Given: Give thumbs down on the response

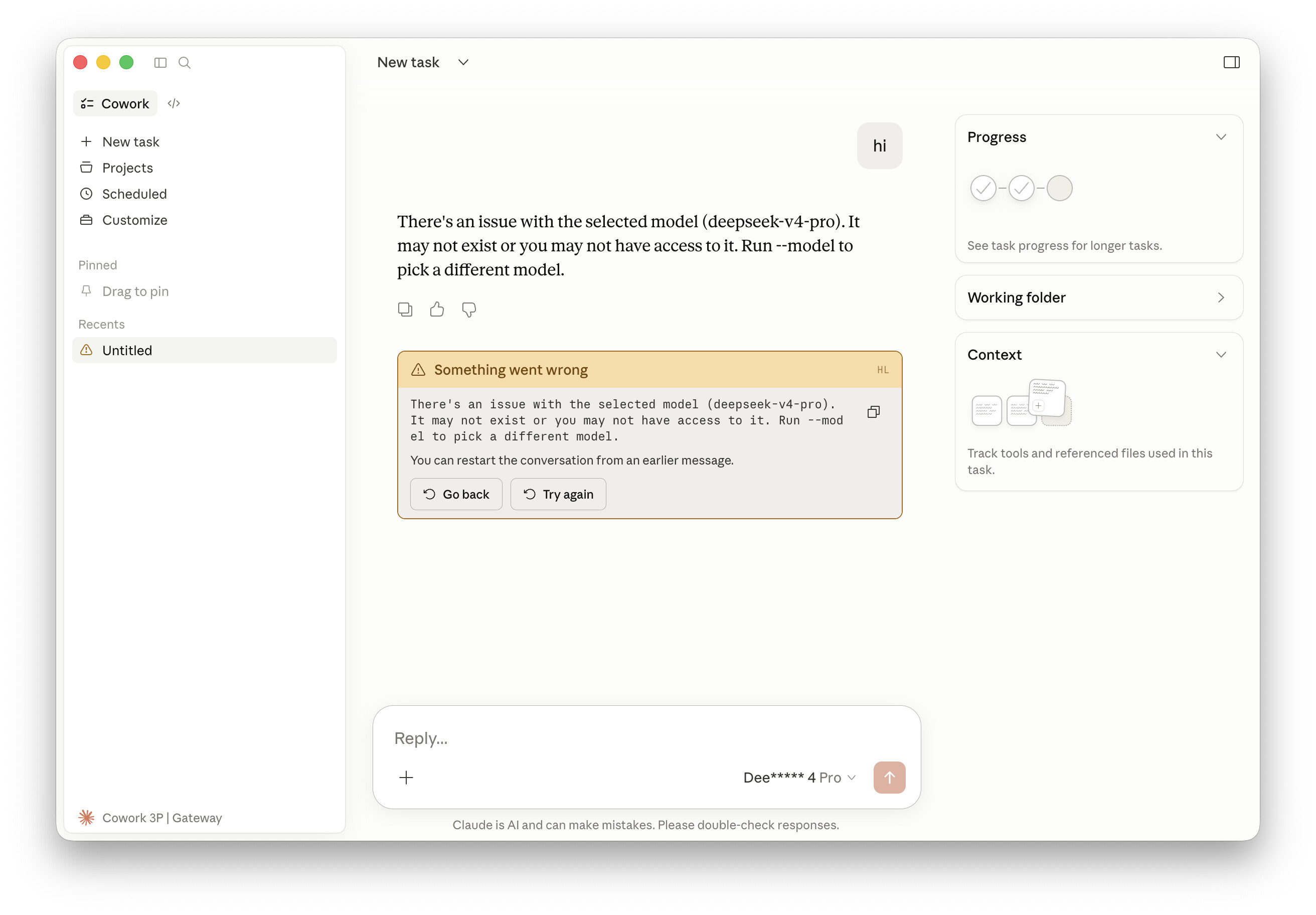Looking at the screenshot, I should coord(469,310).
